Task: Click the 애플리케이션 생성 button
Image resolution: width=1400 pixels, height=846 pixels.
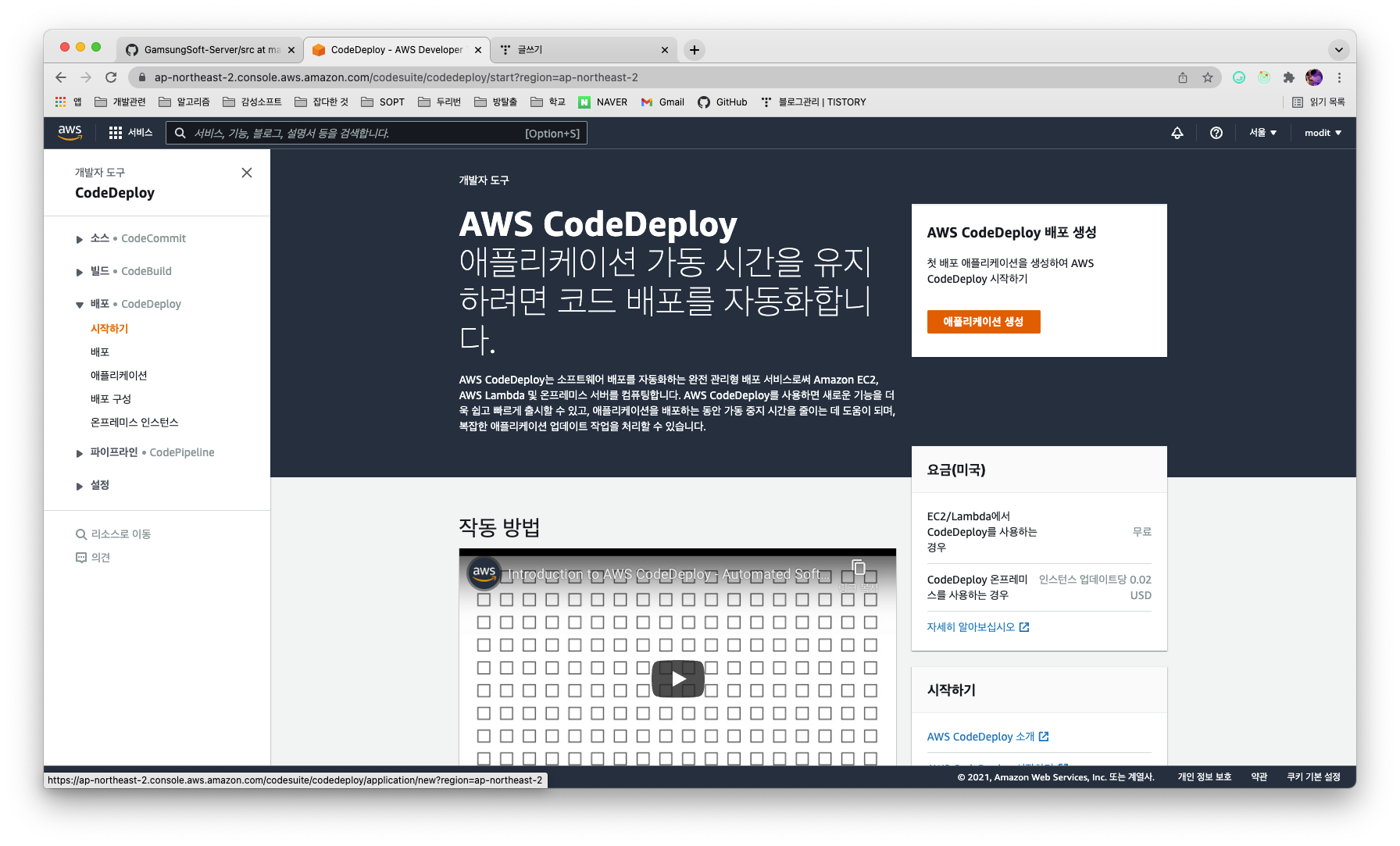Action: [984, 322]
